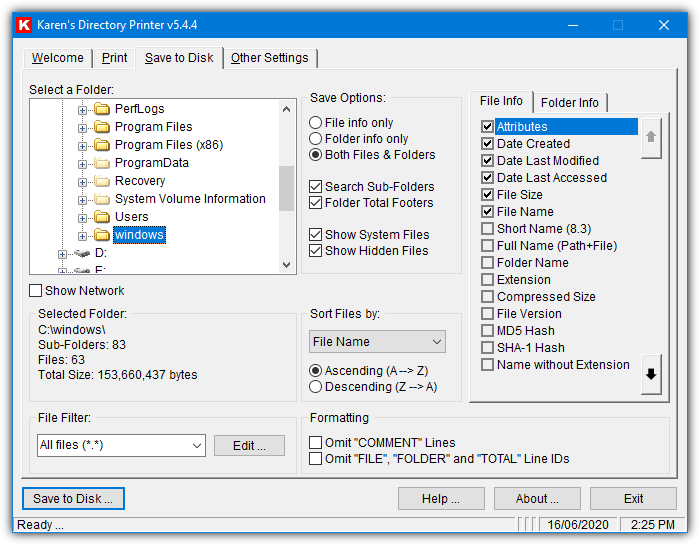Enable Extension info item
The height and width of the screenshot is (544, 700).
(487, 279)
